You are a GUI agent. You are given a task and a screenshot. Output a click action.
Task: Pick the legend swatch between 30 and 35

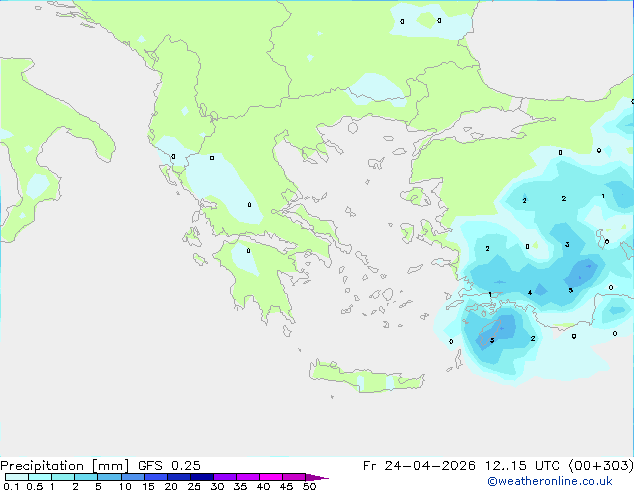[225, 477]
